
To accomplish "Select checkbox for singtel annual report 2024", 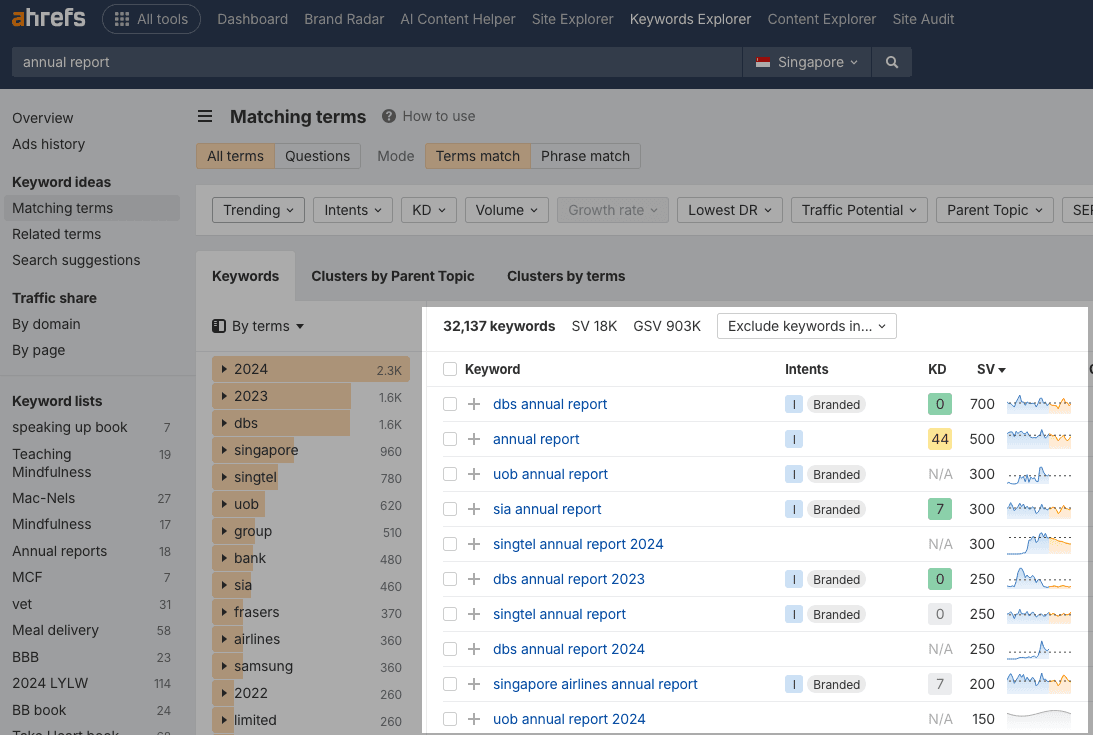I will pyautogui.click(x=450, y=544).
